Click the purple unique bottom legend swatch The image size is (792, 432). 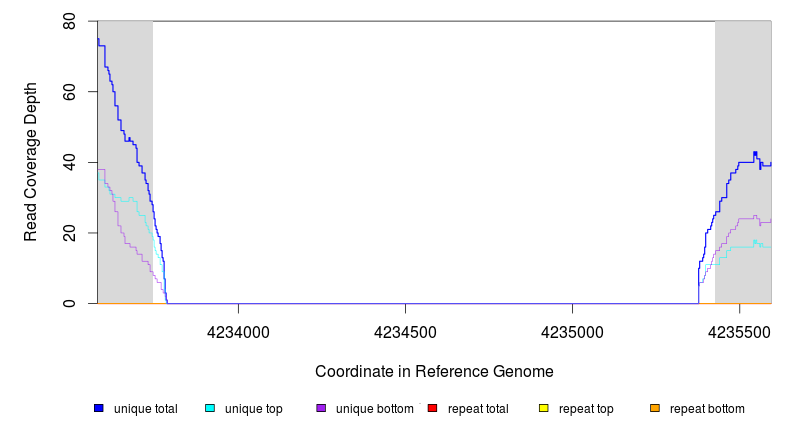(321, 408)
